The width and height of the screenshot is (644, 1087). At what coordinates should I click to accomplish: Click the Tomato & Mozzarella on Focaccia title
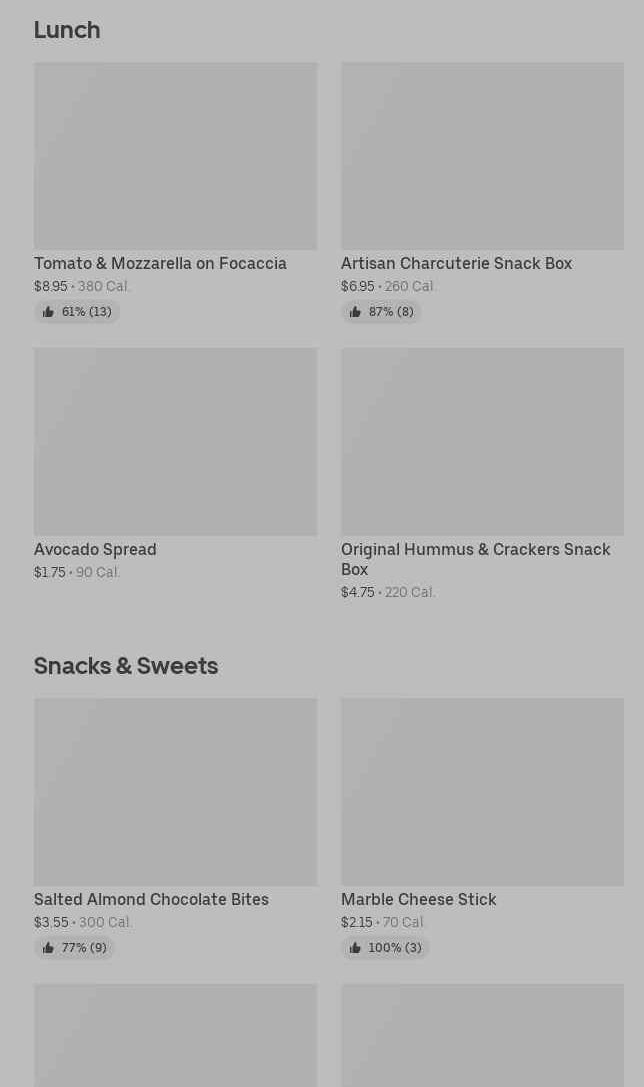[x=160, y=263]
